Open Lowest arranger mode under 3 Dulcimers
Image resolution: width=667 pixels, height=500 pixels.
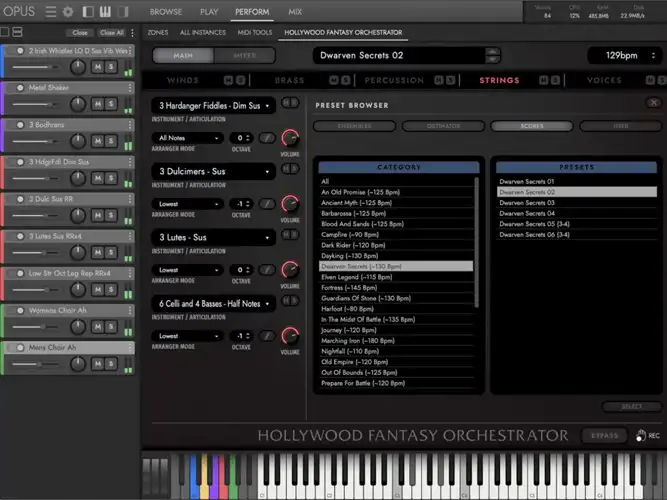point(188,204)
